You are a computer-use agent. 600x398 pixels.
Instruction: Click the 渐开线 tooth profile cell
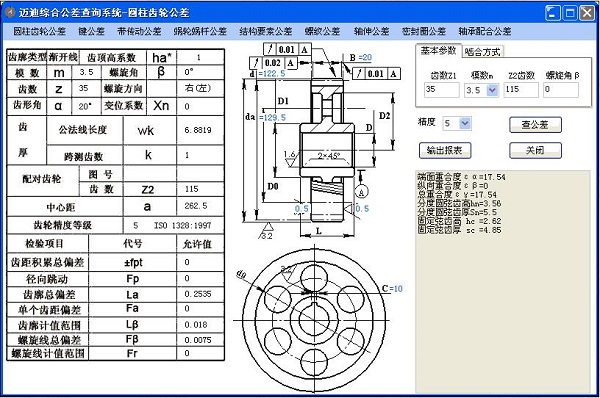[63, 57]
